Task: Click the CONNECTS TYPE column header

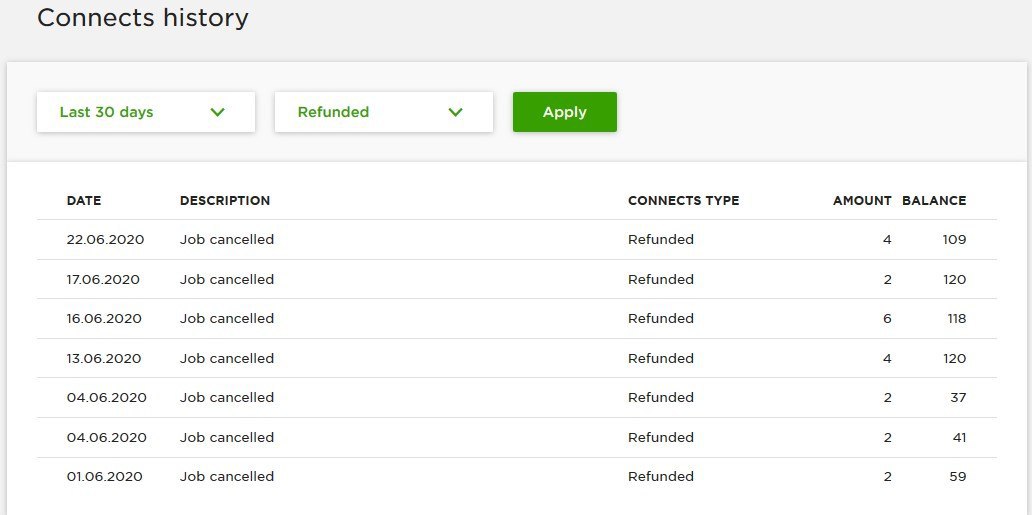Action: (683, 201)
